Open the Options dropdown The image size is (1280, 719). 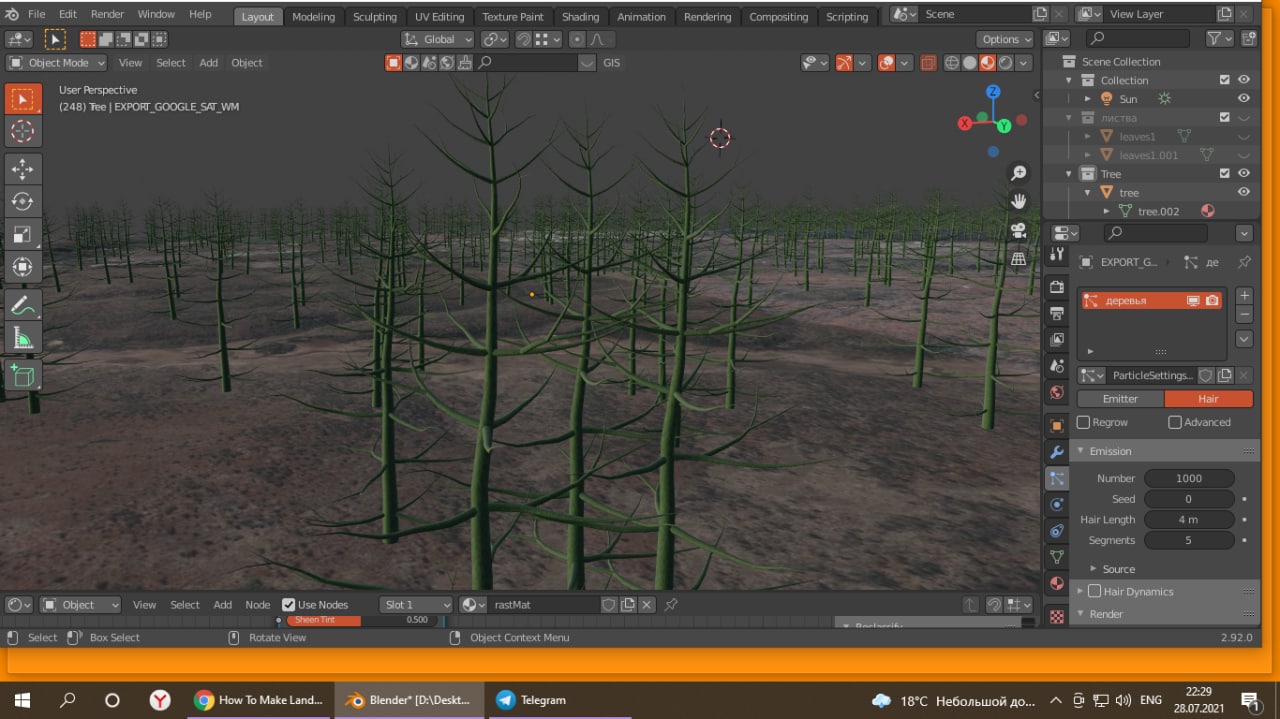click(x=1005, y=39)
